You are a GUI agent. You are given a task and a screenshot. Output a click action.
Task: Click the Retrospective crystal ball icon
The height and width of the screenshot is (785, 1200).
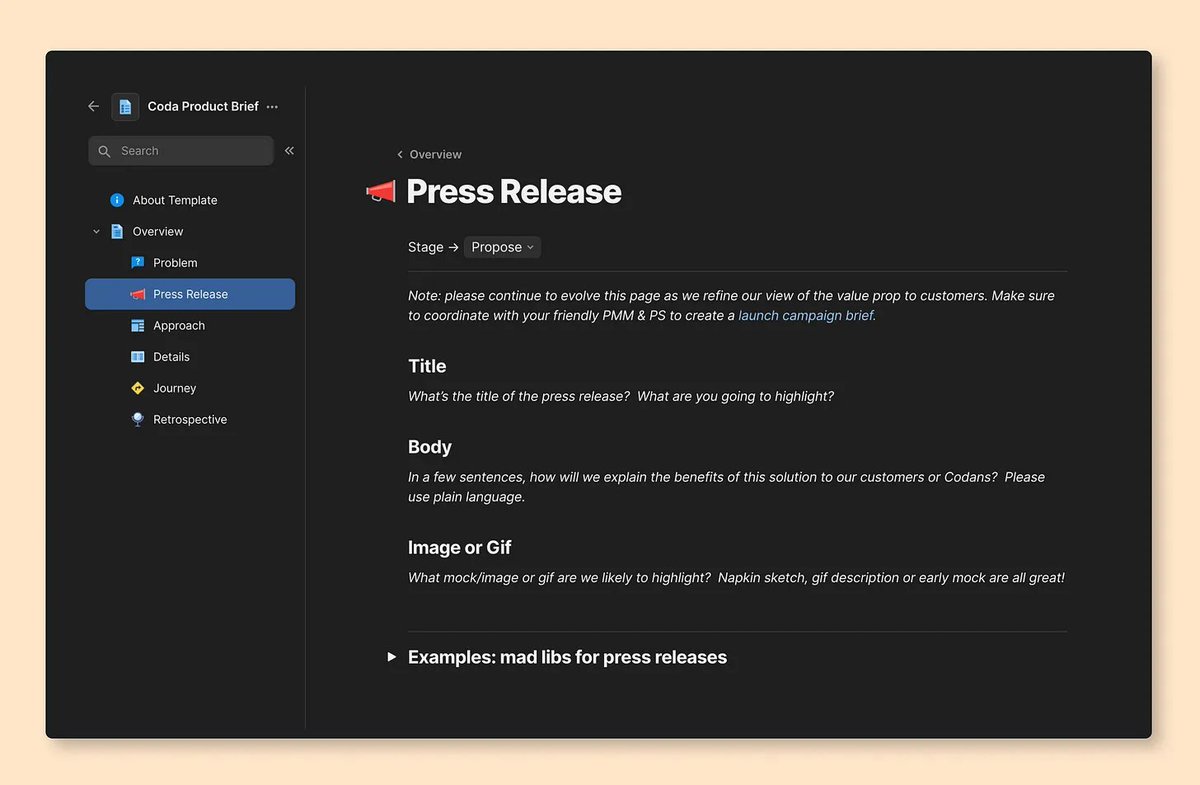(x=136, y=419)
